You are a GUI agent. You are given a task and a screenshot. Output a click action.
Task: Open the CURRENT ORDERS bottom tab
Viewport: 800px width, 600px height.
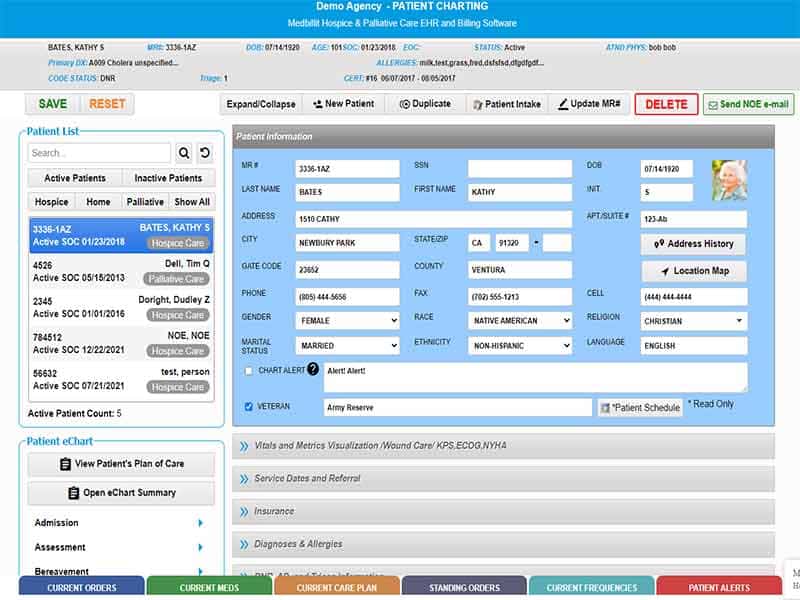coord(82,587)
